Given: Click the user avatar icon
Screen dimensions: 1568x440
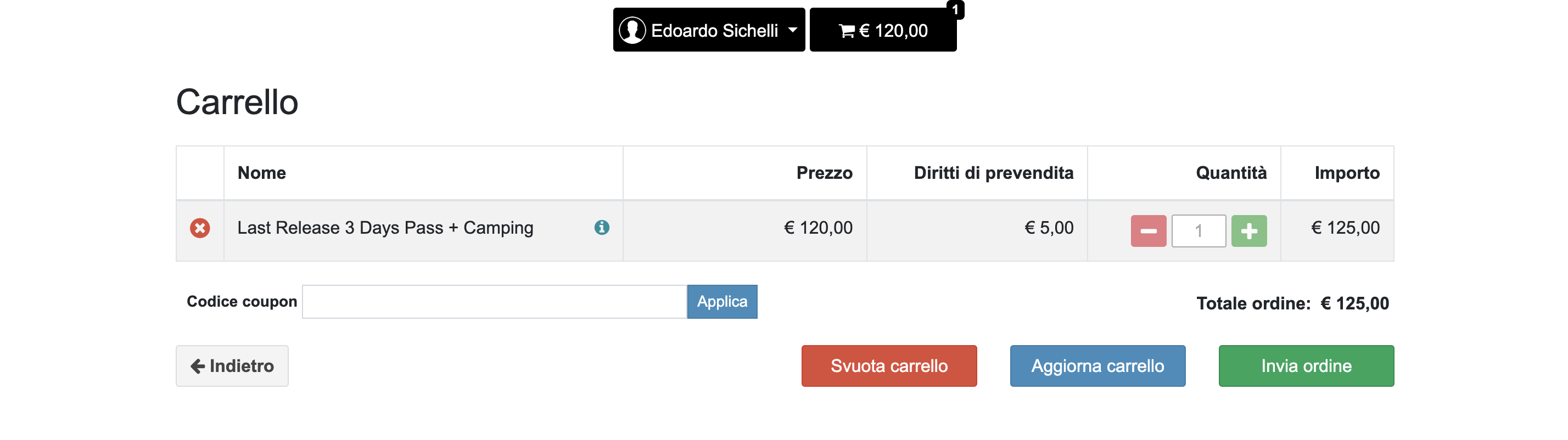Looking at the screenshot, I should pyautogui.click(x=632, y=30).
